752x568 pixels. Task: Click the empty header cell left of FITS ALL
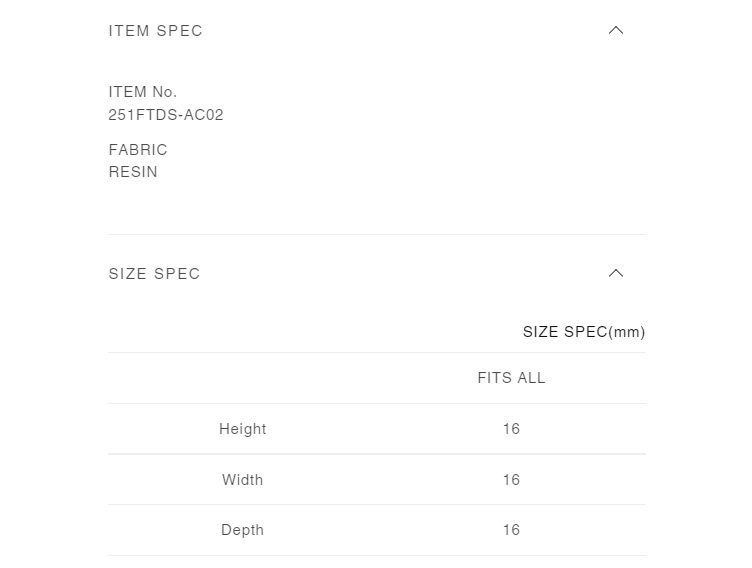tap(242, 378)
